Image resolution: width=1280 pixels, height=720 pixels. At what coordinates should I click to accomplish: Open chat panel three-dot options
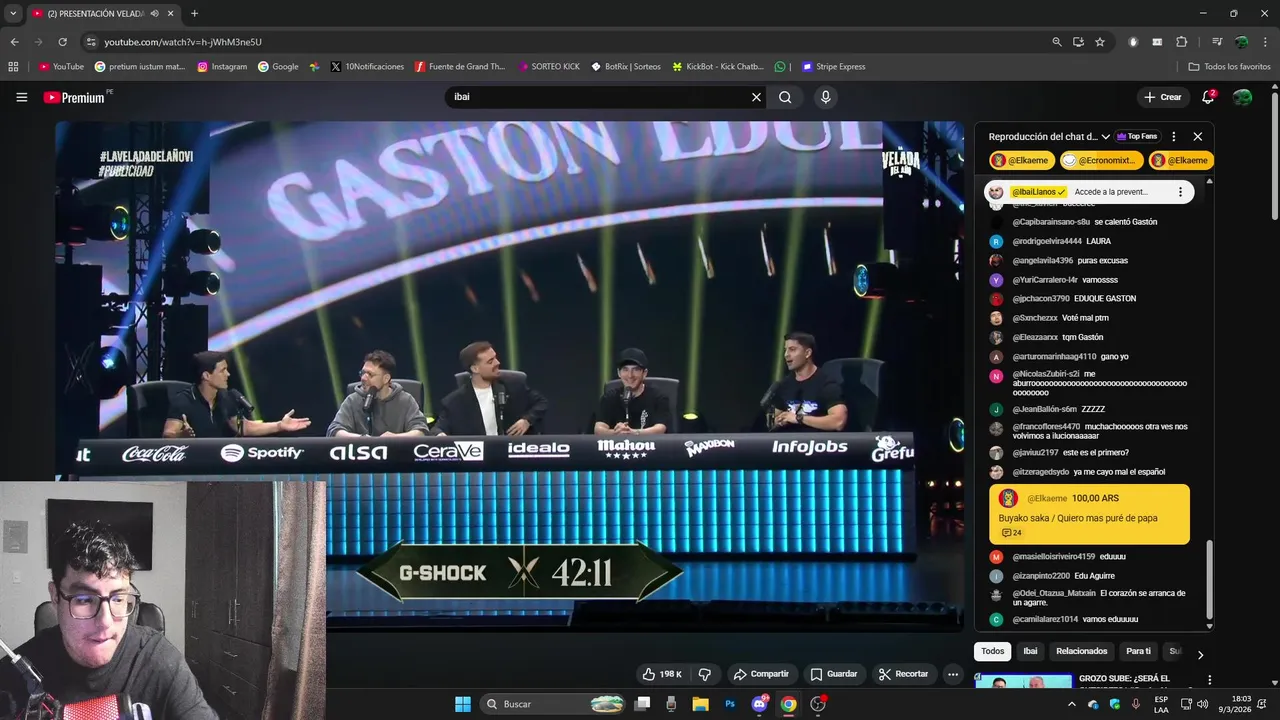(x=1173, y=136)
